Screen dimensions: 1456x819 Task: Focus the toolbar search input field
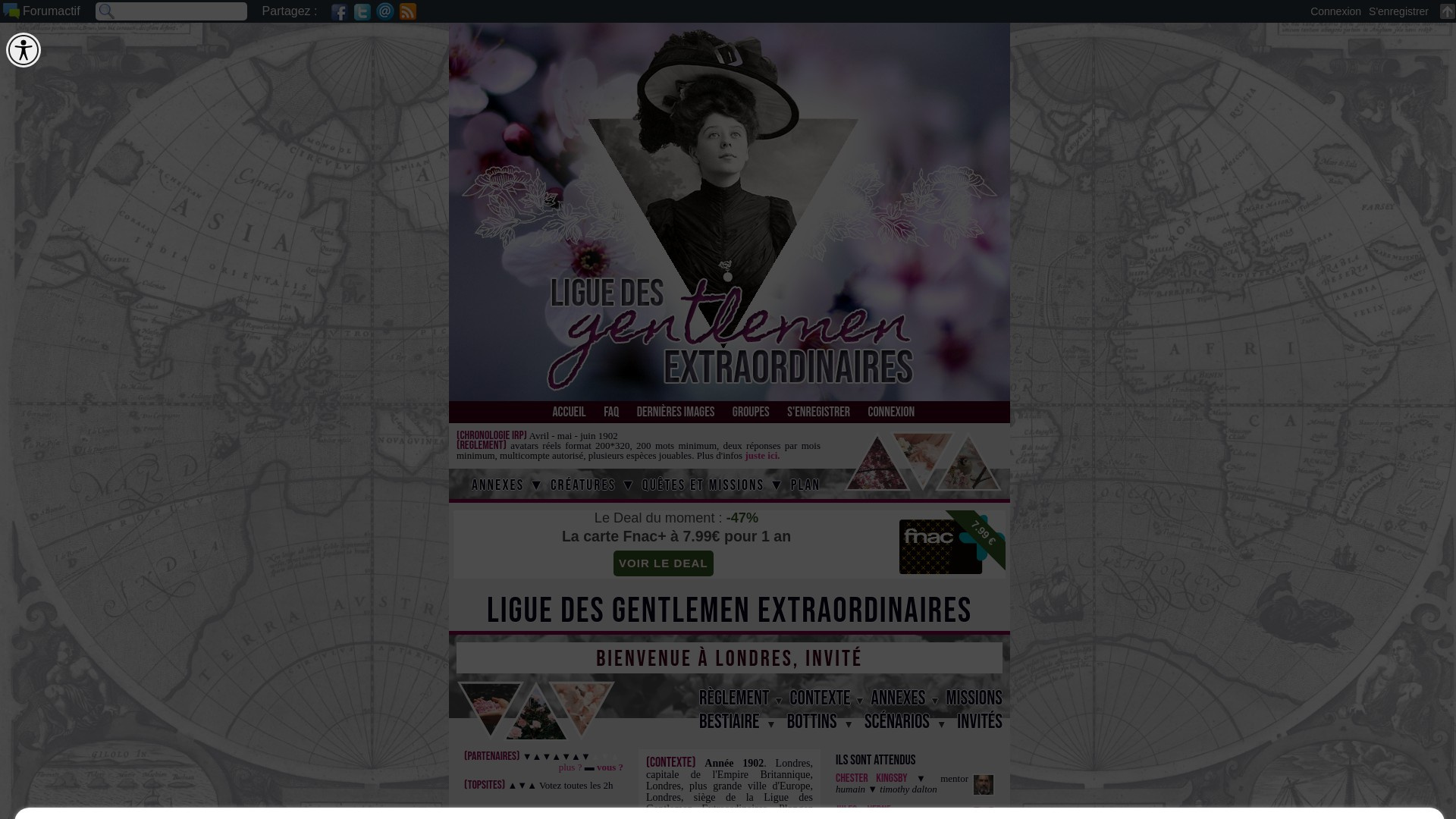point(171,11)
